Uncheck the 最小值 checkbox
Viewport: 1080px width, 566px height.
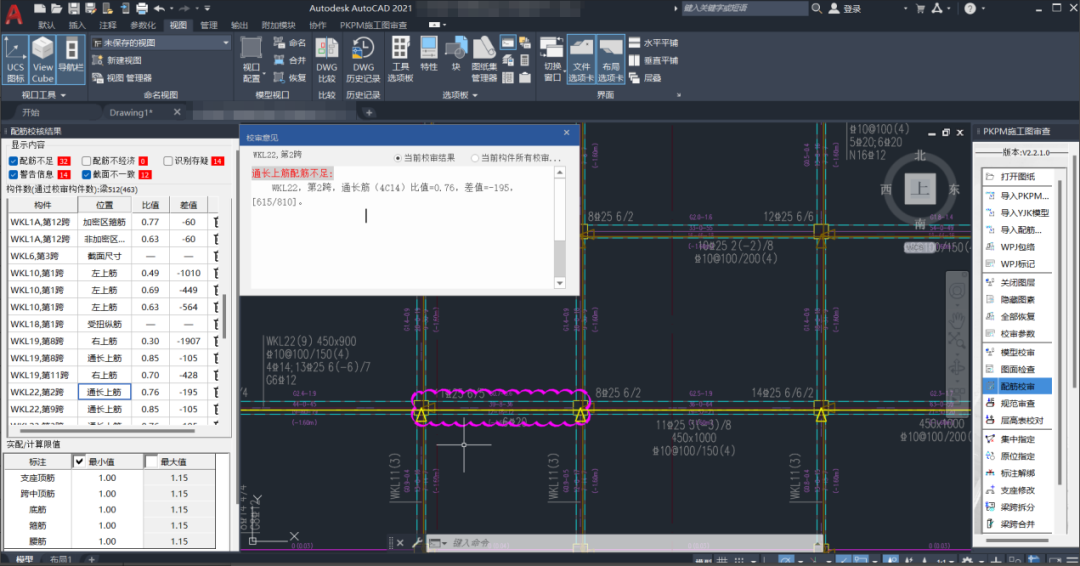click(79, 461)
